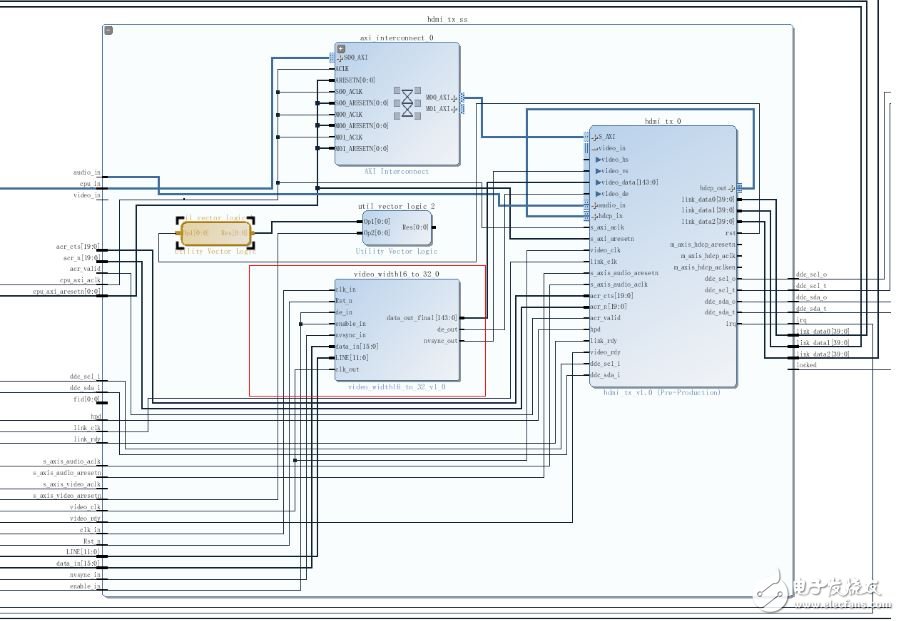
Task: Click the clk_out pin on video_width16_to_32_0
Action: click(x=347, y=369)
